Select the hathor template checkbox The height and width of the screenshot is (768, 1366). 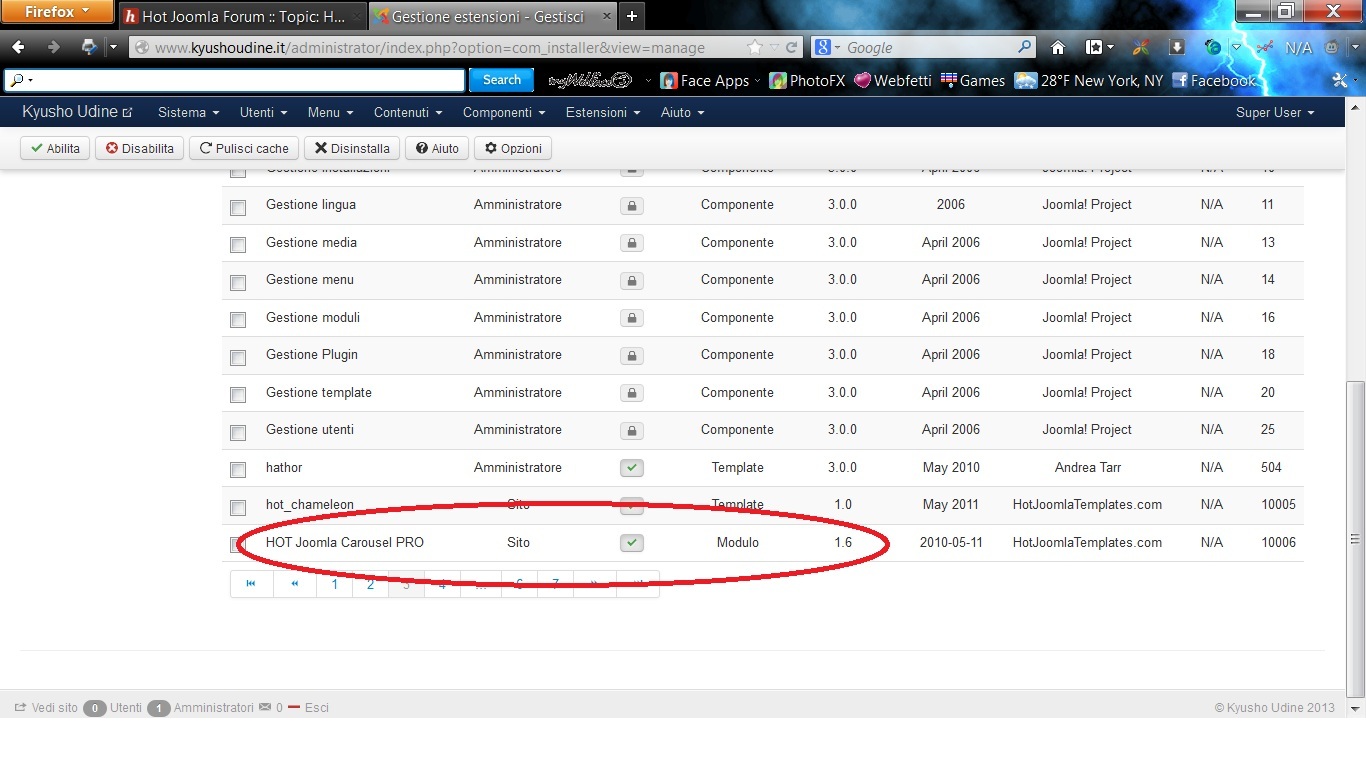coord(238,470)
